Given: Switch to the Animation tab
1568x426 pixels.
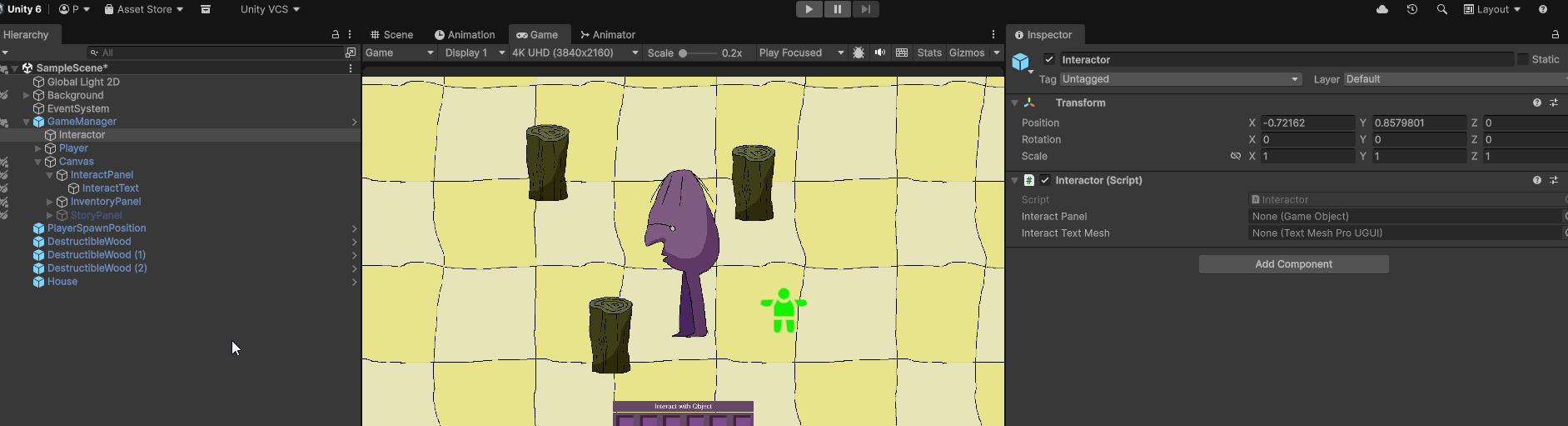Looking at the screenshot, I should click(x=465, y=35).
